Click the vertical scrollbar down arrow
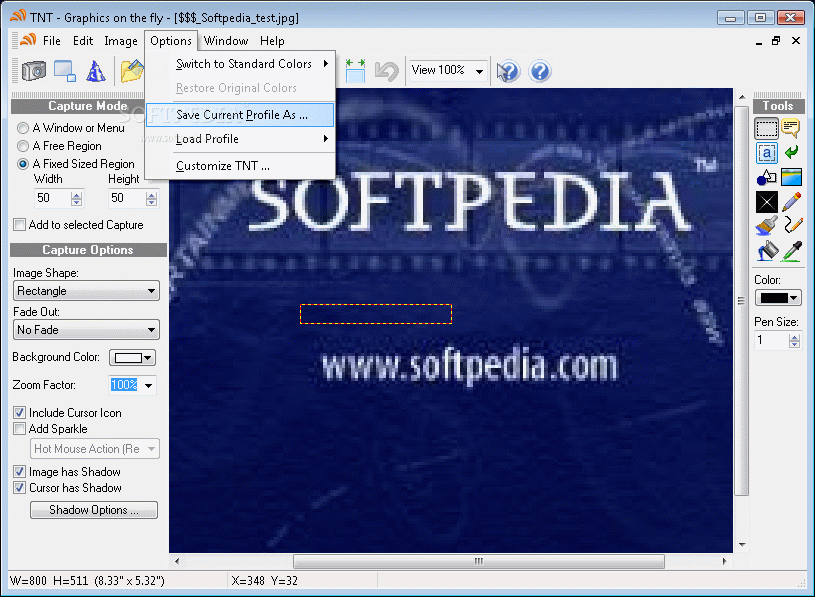This screenshot has width=815, height=597. pos(742,545)
